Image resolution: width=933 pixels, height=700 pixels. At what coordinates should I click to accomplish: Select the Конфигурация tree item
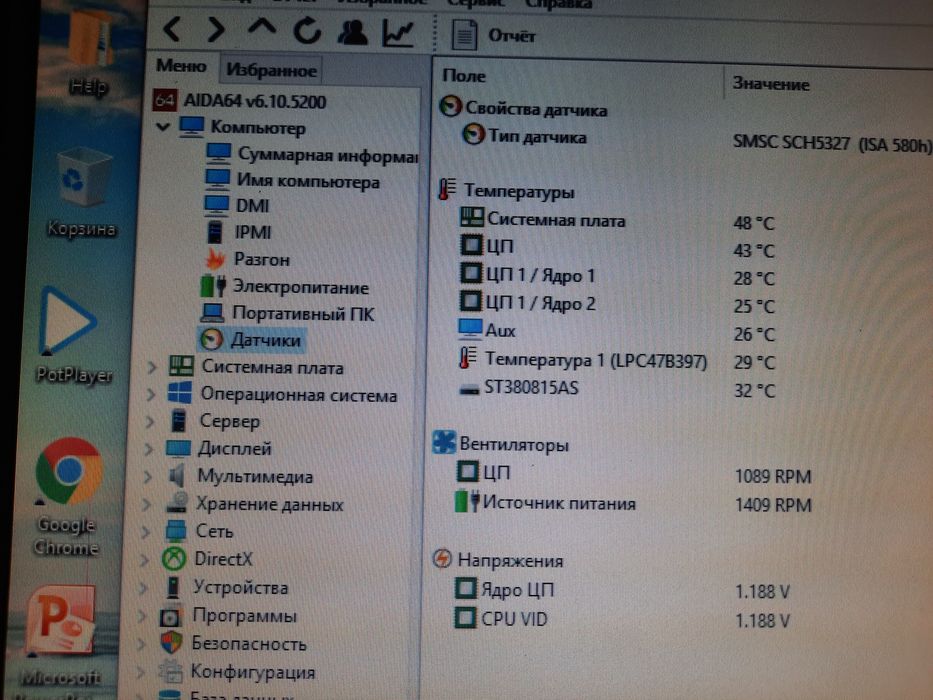click(x=237, y=671)
